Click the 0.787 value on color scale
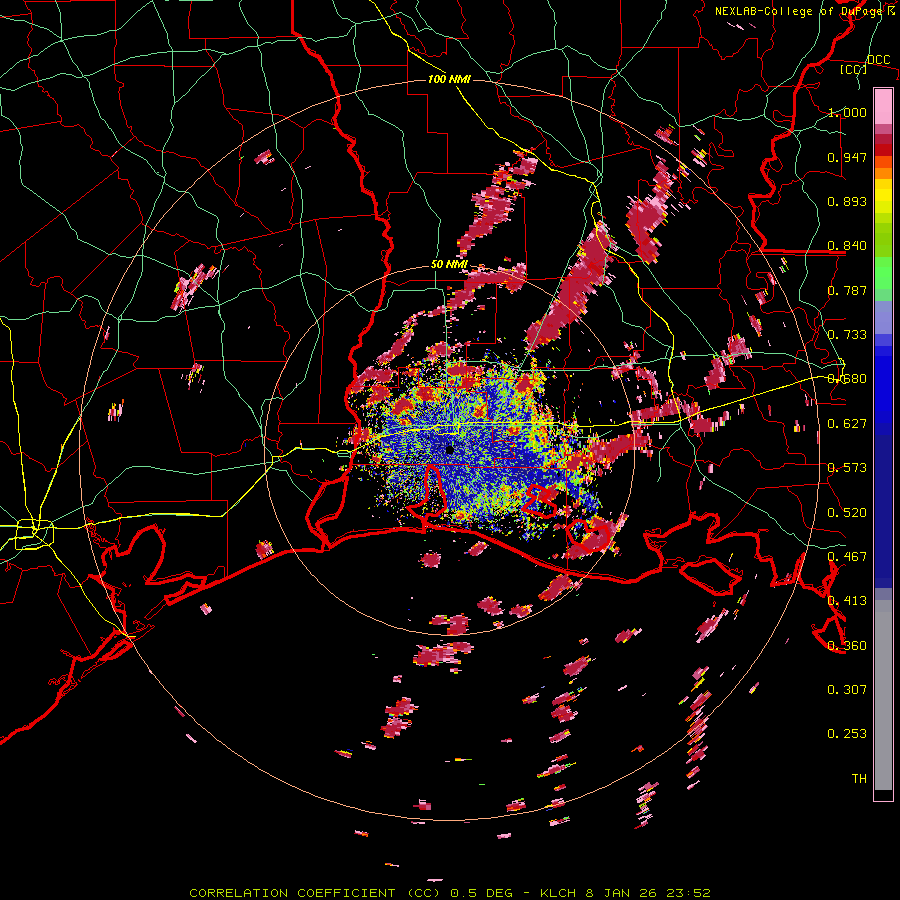 [847, 290]
